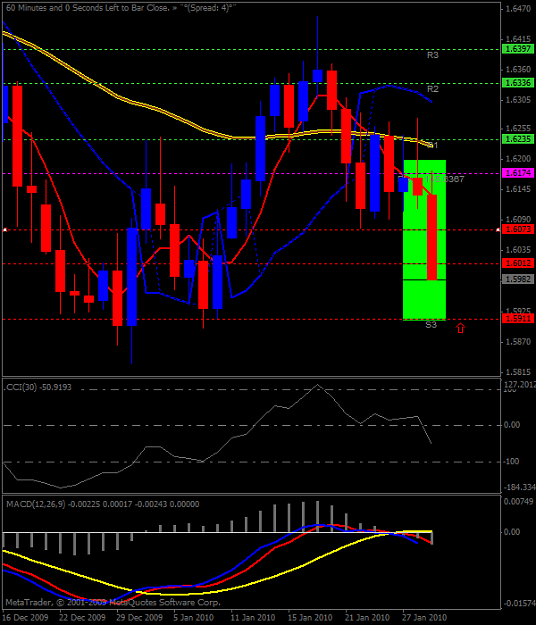
Task: Click the 1.6470 price scale value
Action: click(518, 8)
